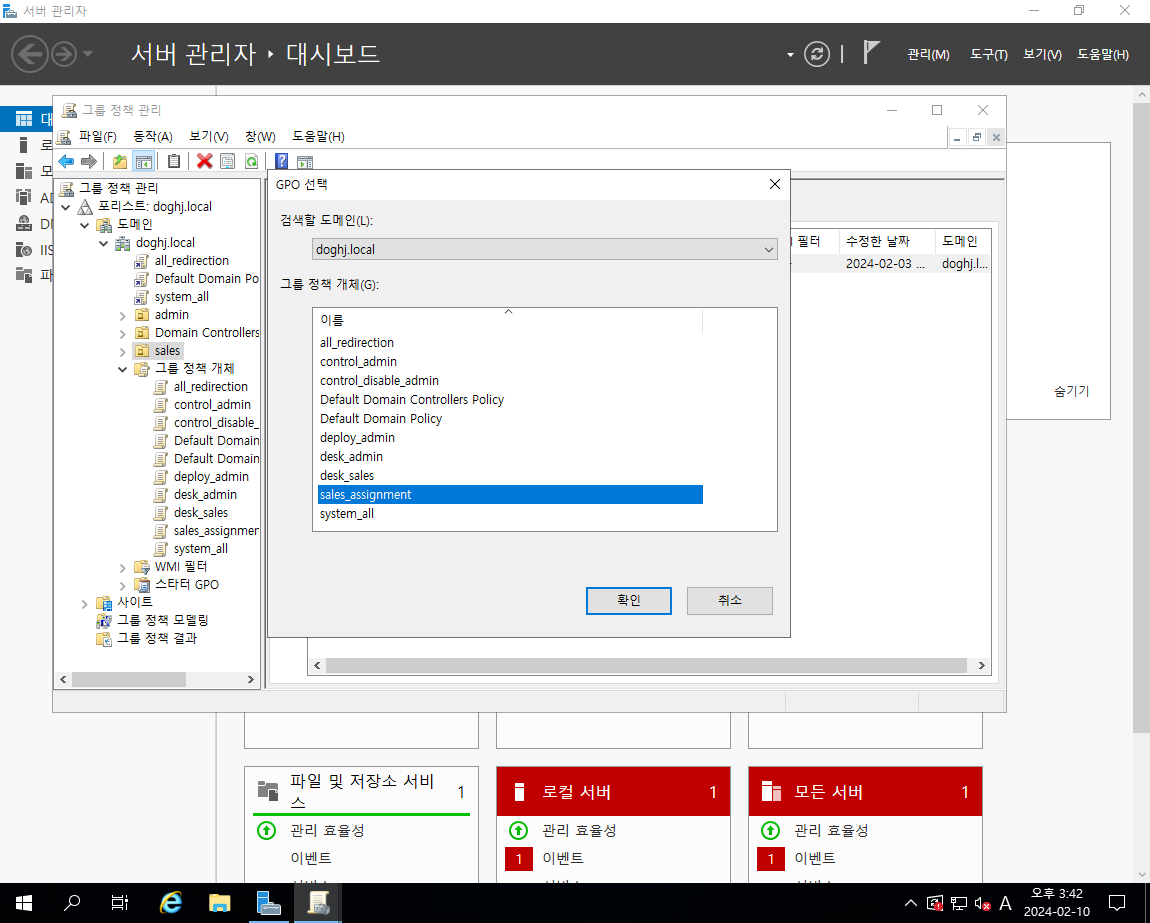Close the GPO 선택 dialog with X

pyautogui.click(x=774, y=184)
